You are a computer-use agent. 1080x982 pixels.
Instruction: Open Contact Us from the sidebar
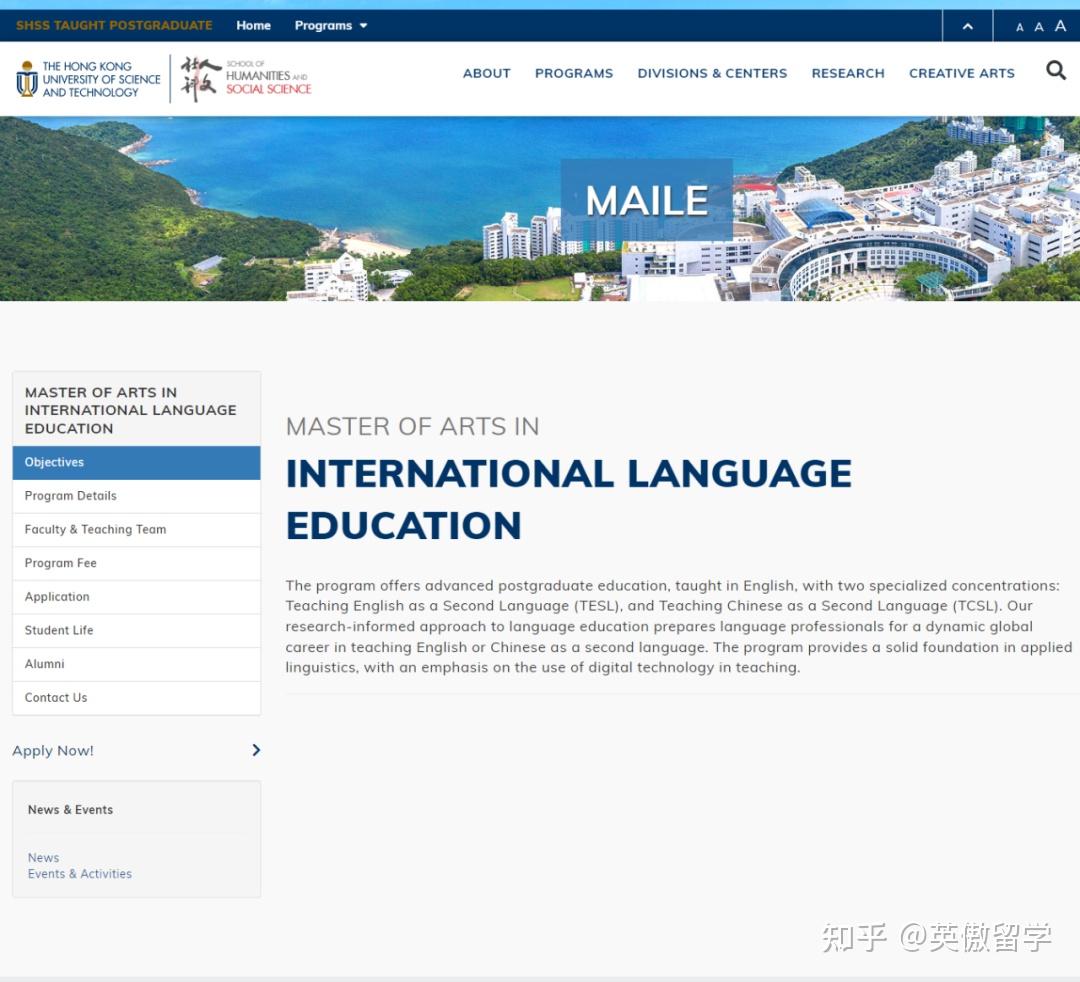(56, 697)
